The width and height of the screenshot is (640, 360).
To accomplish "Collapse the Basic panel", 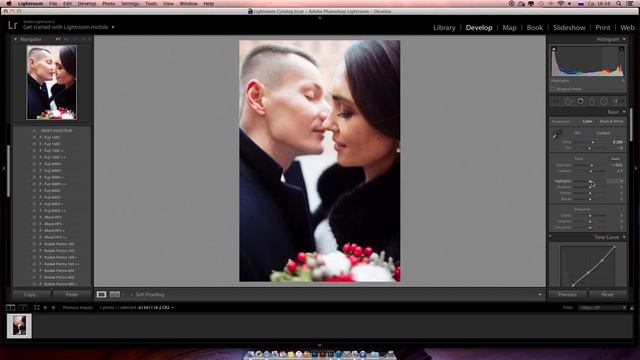I will [x=624, y=112].
